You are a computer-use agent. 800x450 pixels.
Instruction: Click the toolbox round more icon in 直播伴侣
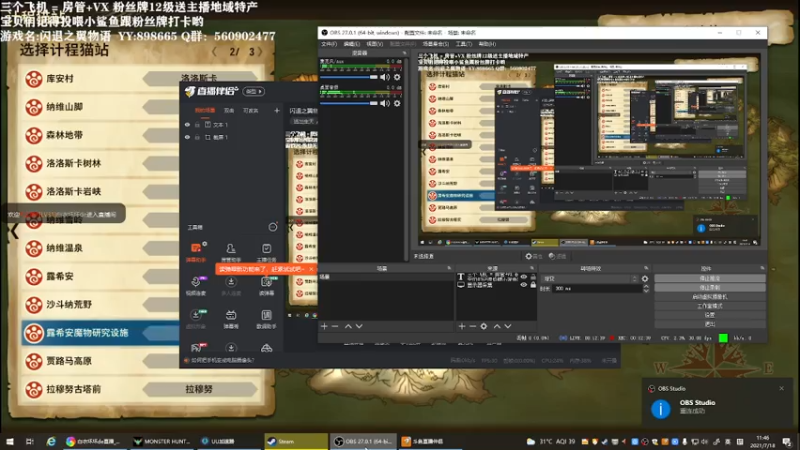(x=273, y=227)
